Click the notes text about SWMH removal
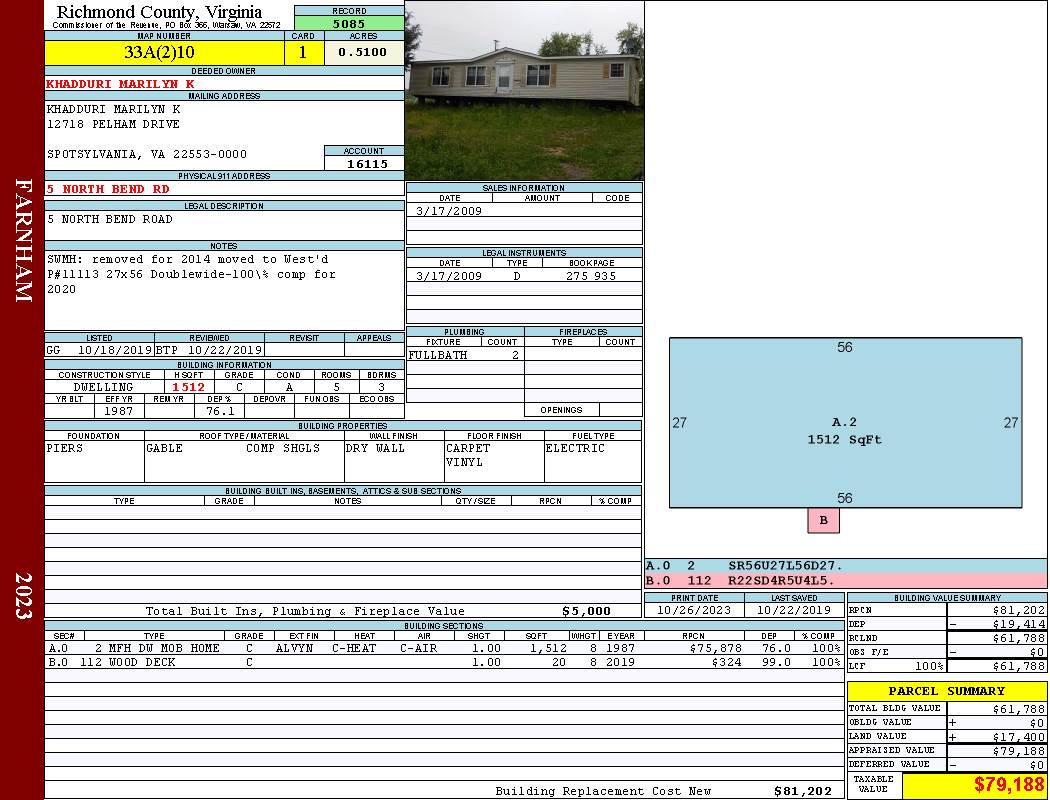 coord(190,274)
